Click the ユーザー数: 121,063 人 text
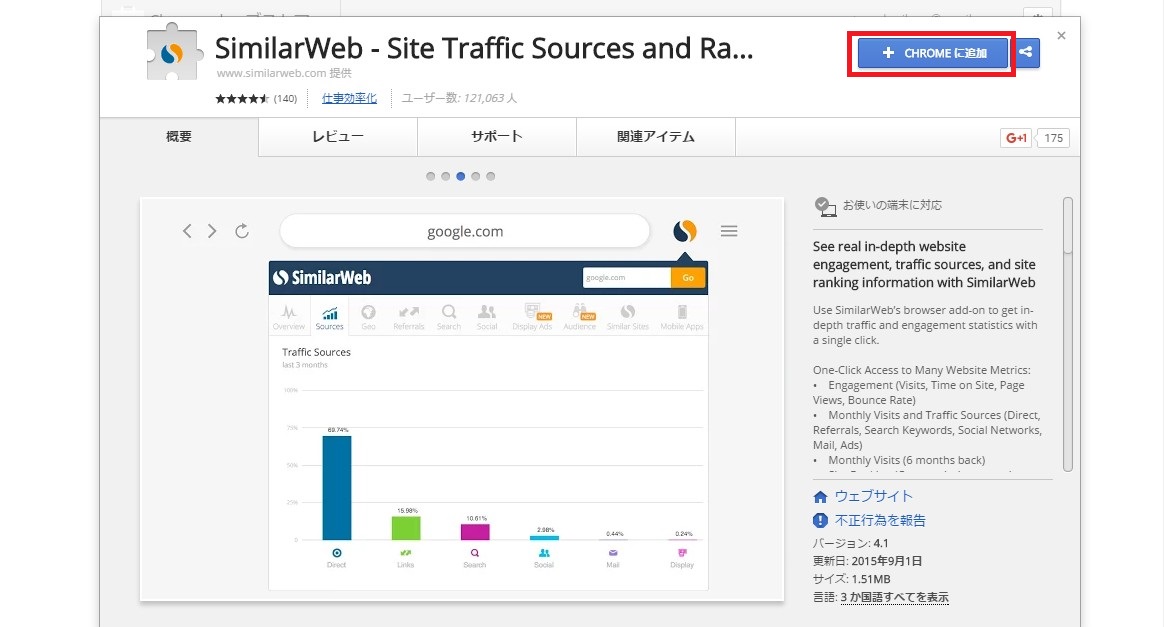 click(x=459, y=98)
